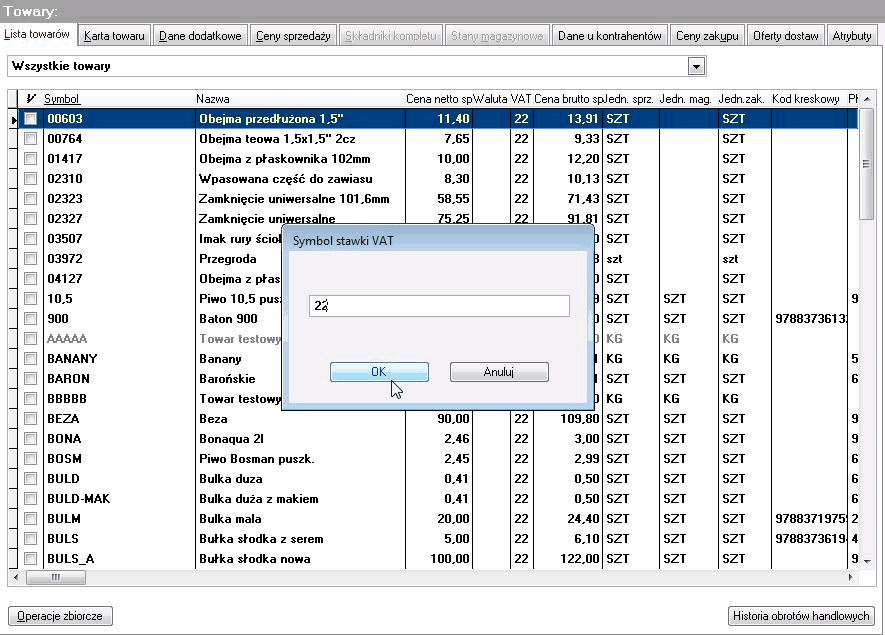The width and height of the screenshot is (885, 635).
Task: Click the vertical scrollbar up arrow
Action: pyautogui.click(x=867, y=99)
